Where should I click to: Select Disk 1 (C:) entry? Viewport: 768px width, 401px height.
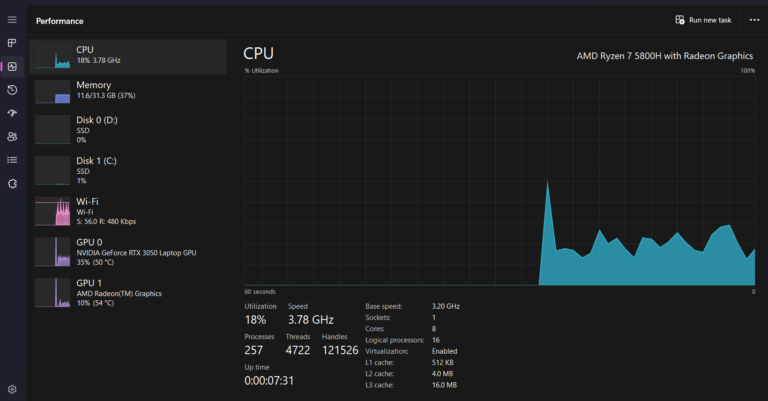(128, 170)
